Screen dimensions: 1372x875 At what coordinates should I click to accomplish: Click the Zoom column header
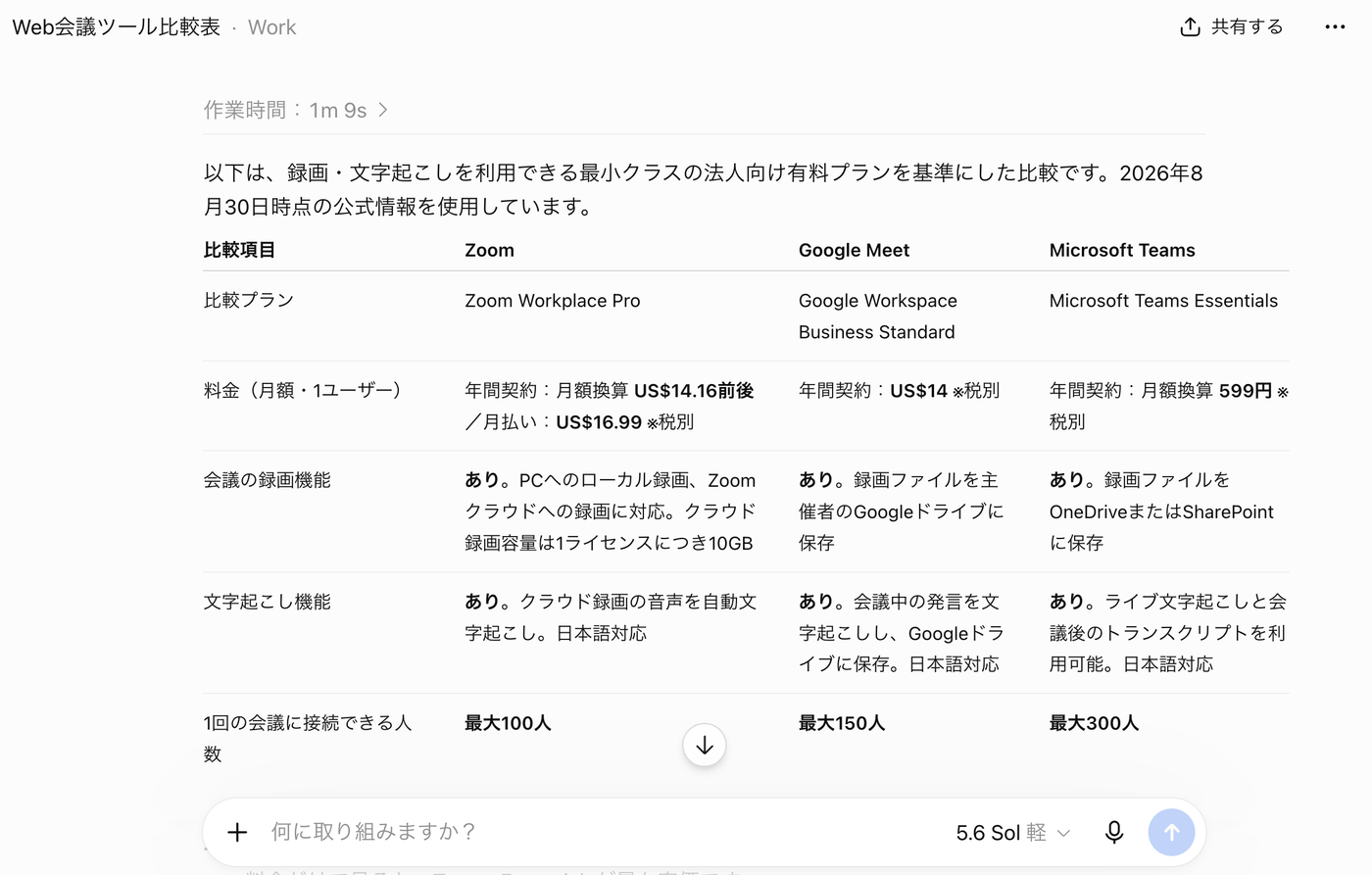tap(489, 250)
